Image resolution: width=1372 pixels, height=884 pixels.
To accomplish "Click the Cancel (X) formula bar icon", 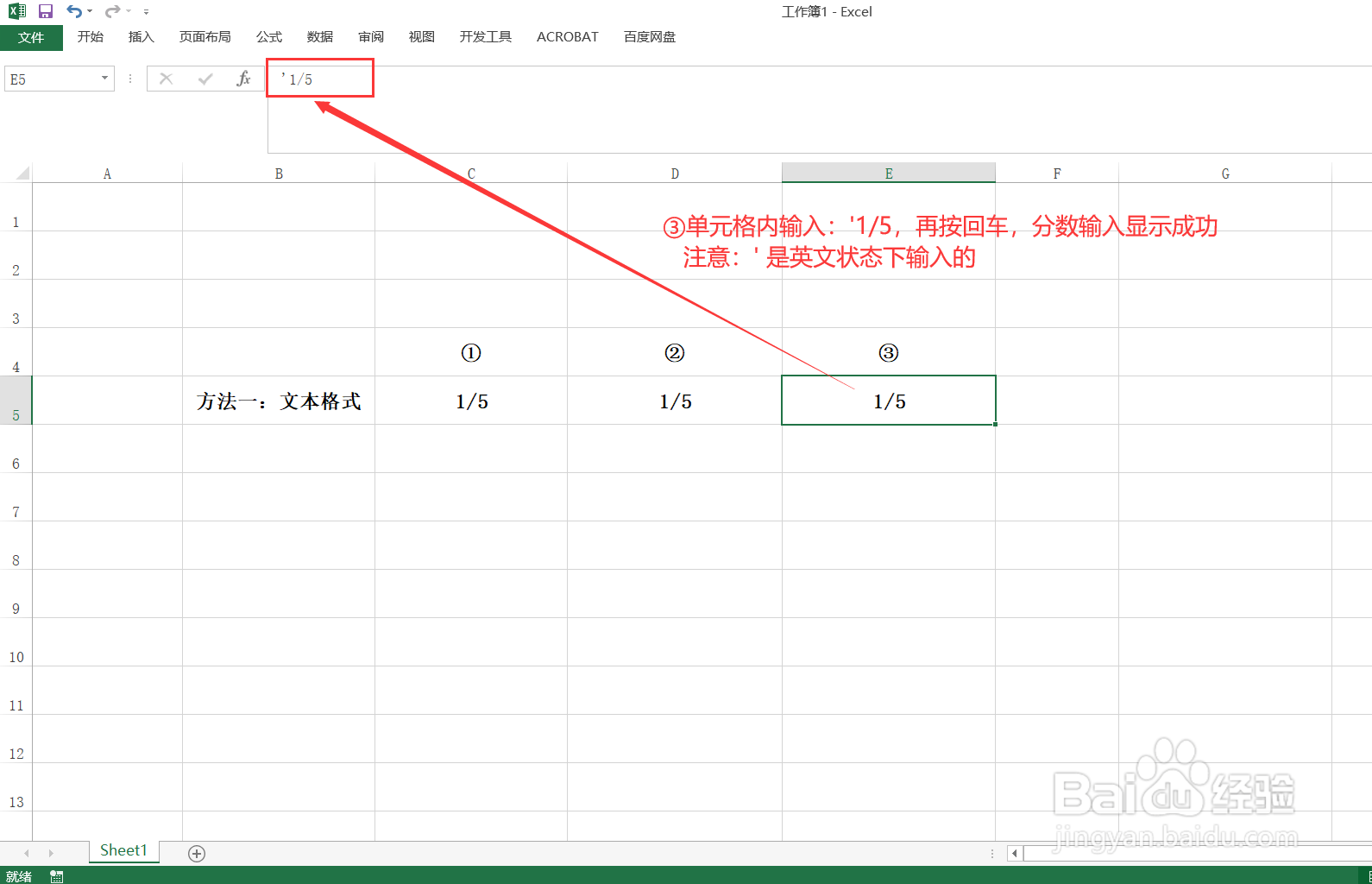I will (x=167, y=79).
